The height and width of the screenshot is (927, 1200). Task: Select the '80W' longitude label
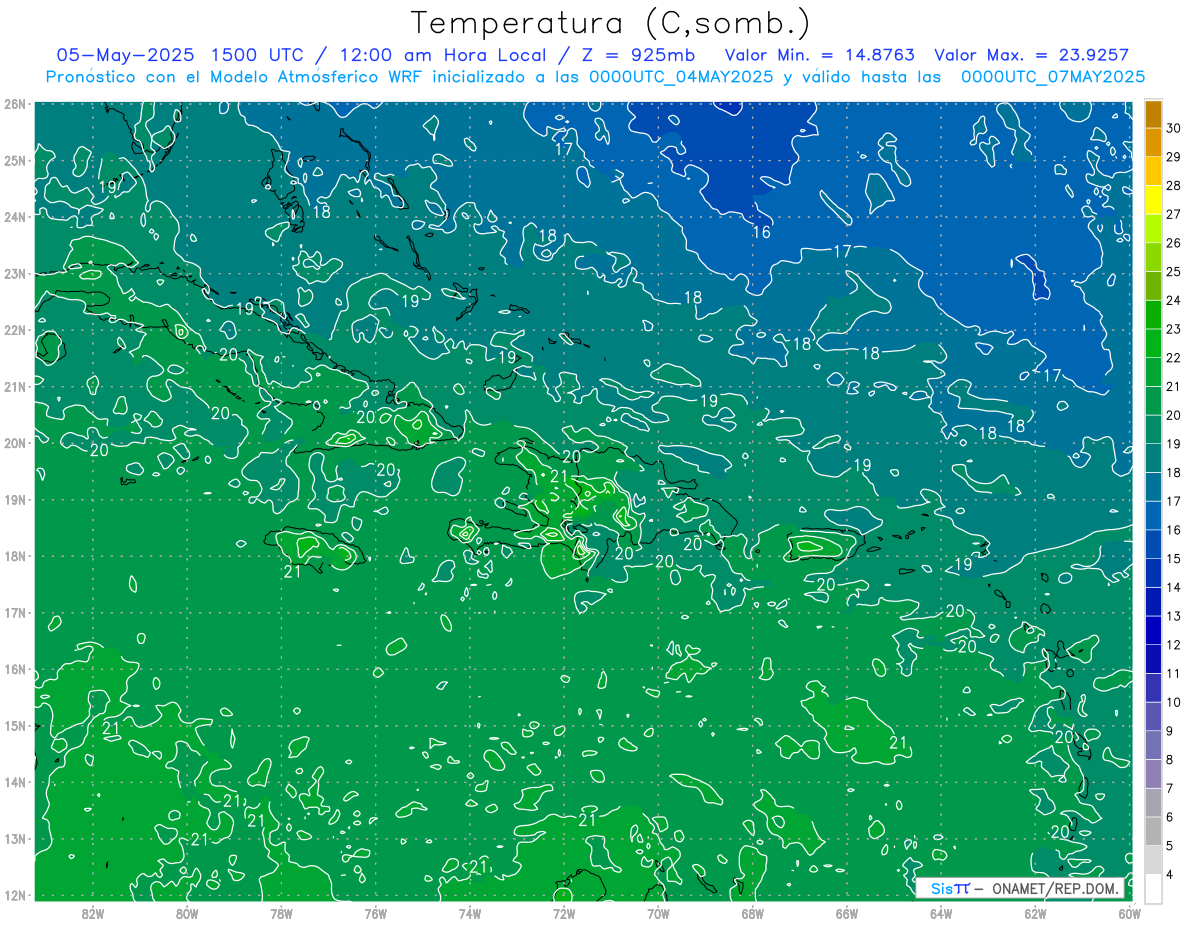187,914
